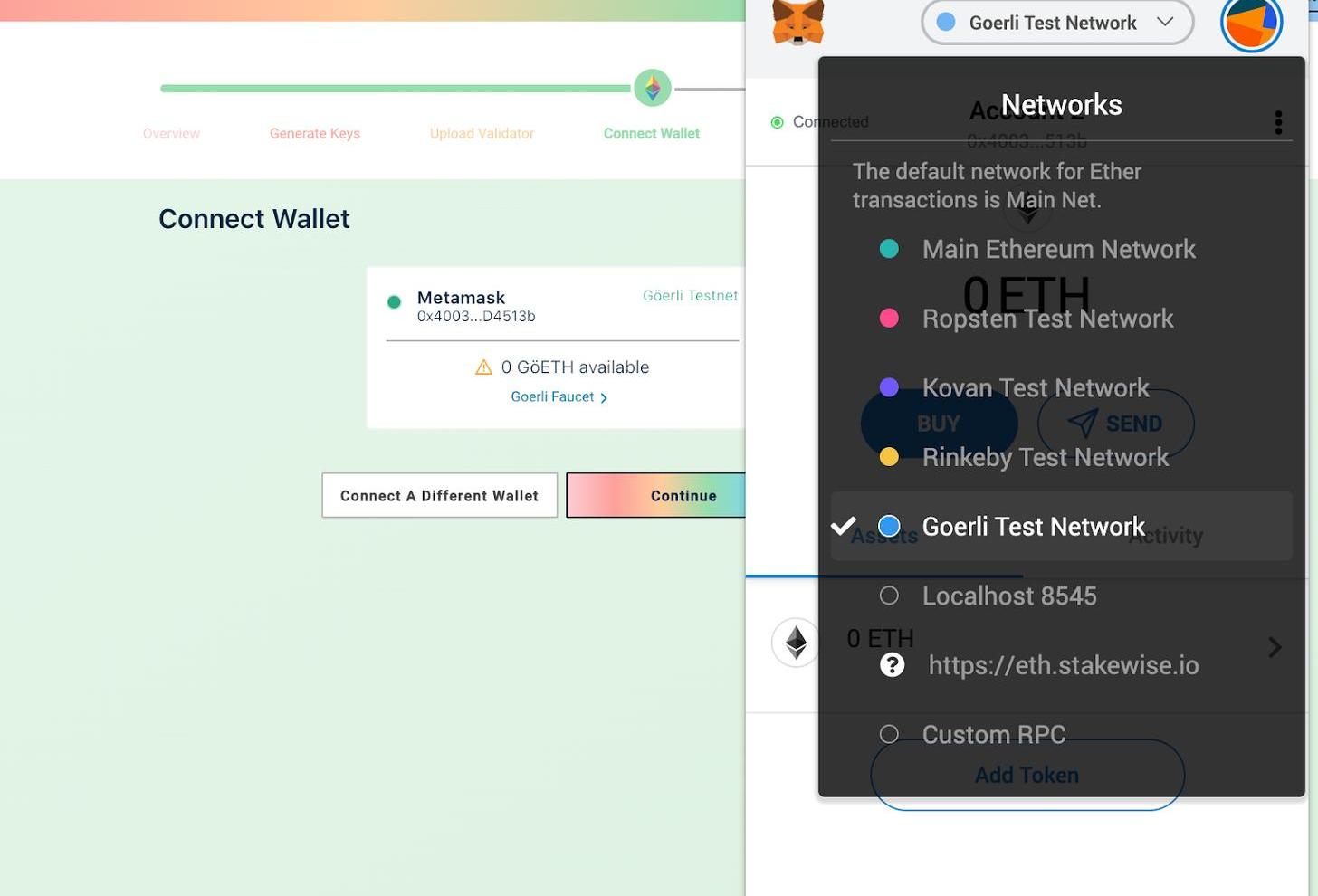Click the ETH asset token icon
The height and width of the screenshot is (896, 1318).
(x=796, y=643)
